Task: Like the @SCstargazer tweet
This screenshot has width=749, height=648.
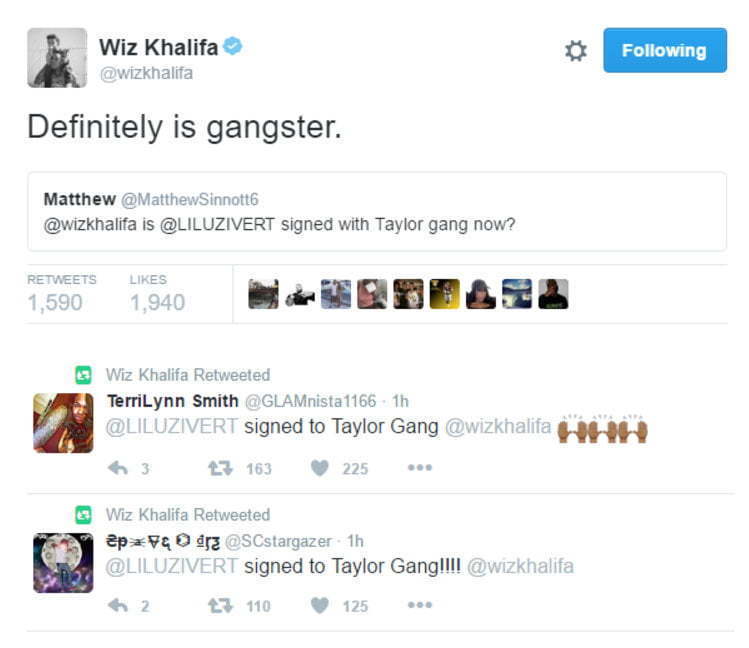Action: click(320, 606)
